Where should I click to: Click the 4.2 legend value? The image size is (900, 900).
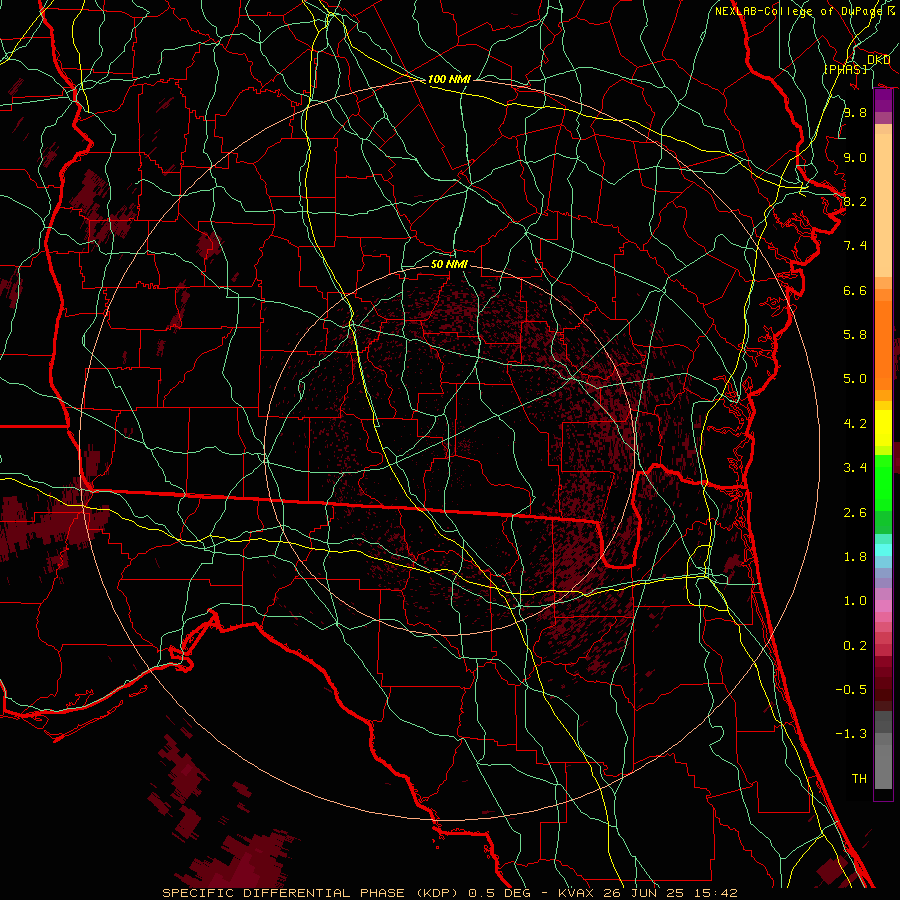(855, 424)
